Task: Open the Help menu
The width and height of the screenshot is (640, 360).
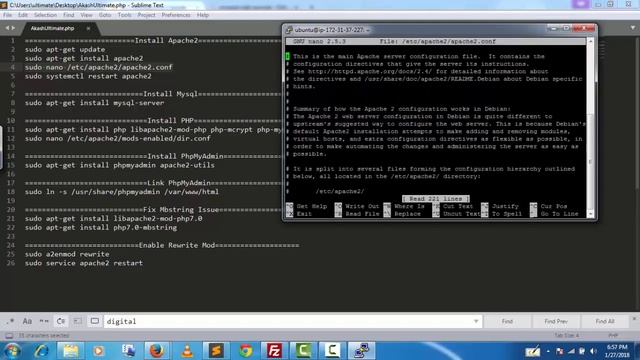Action: pos(203,15)
